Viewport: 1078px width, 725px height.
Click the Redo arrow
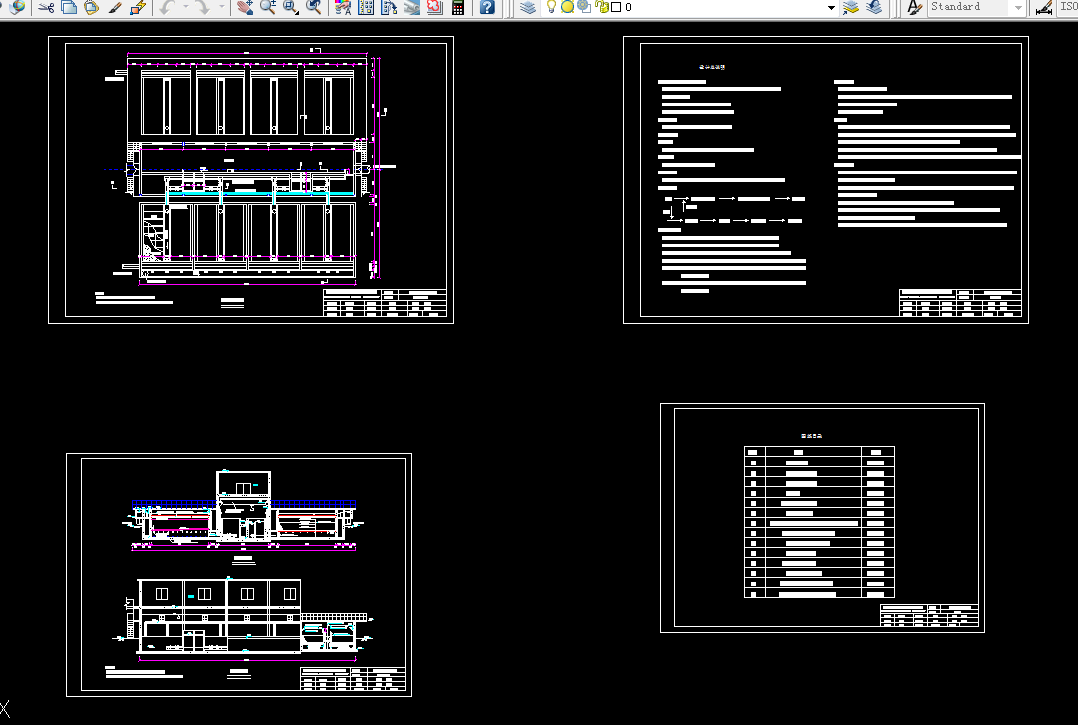pos(202,8)
